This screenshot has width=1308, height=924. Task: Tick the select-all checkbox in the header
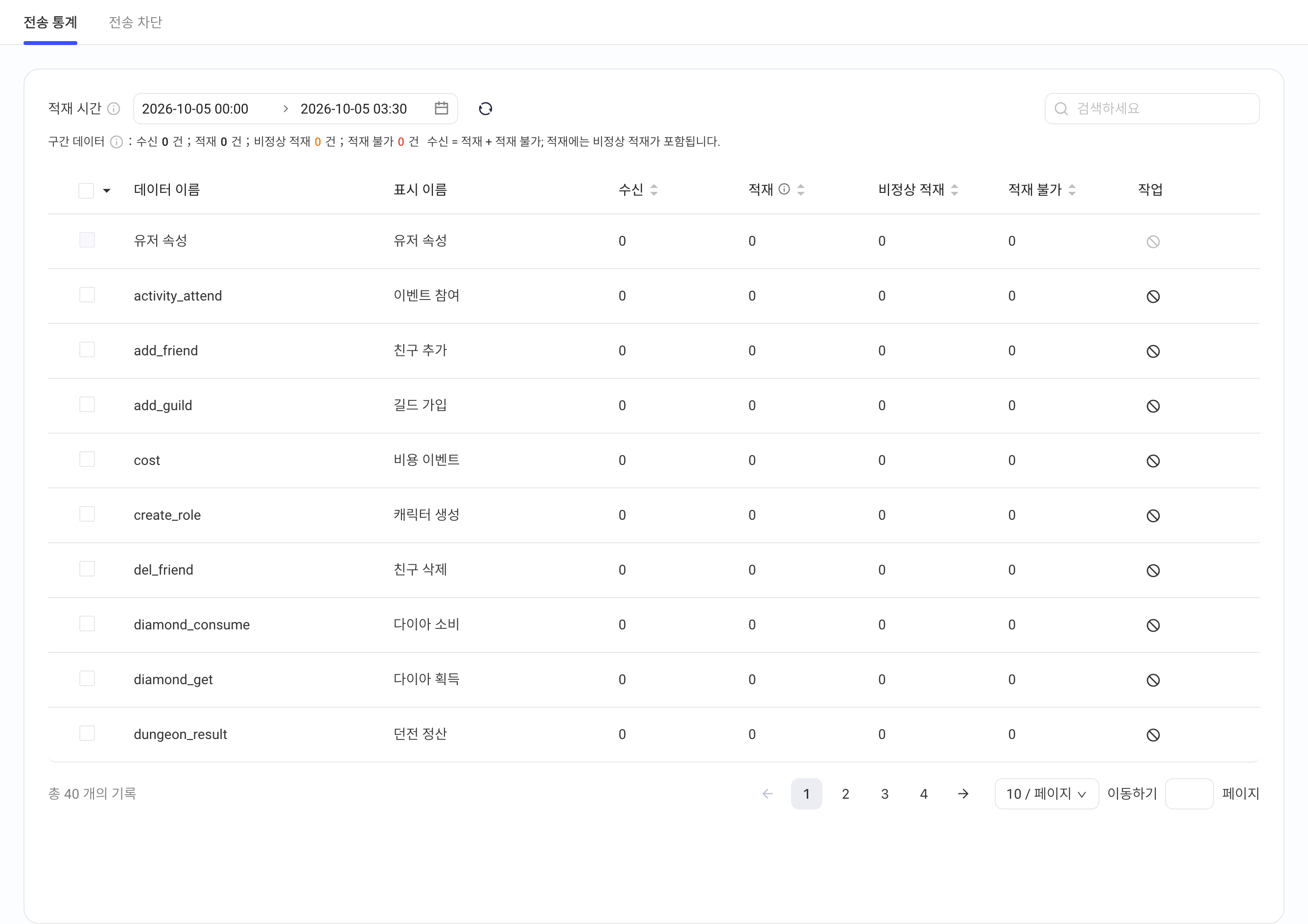(86, 190)
